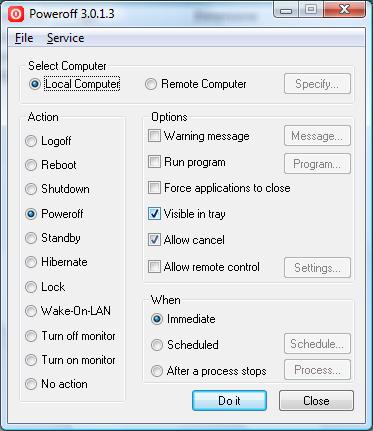Open the File menu

point(24,38)
